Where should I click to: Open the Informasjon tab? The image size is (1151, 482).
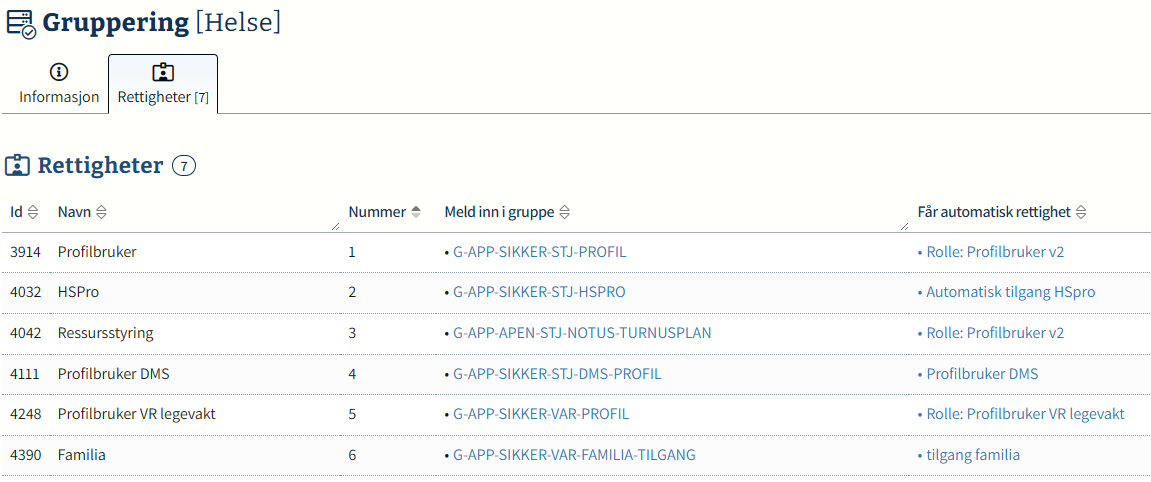pos(59,85)
